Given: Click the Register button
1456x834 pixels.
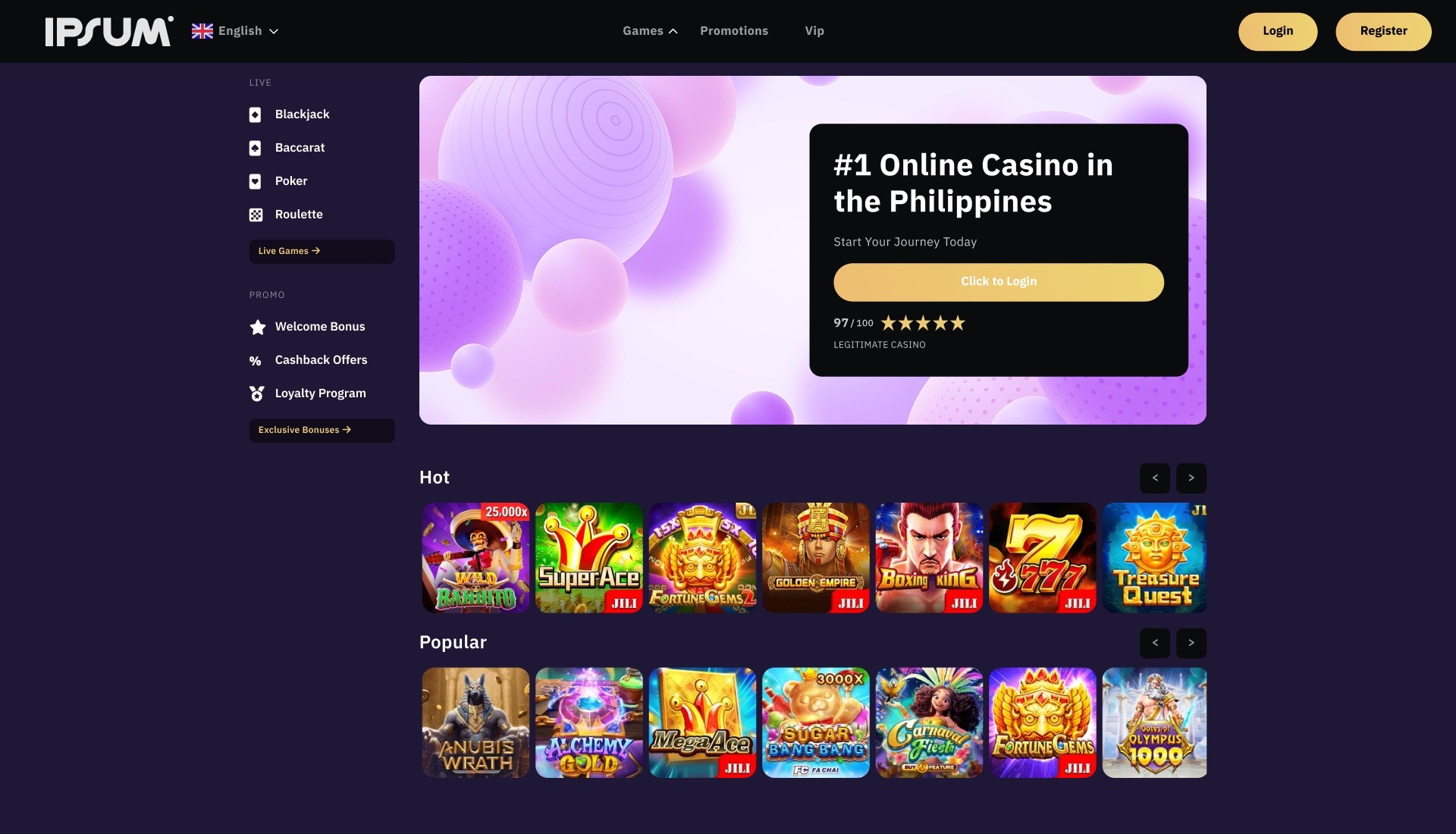Looking at the screenshot, I should (x=1383, y=31).
